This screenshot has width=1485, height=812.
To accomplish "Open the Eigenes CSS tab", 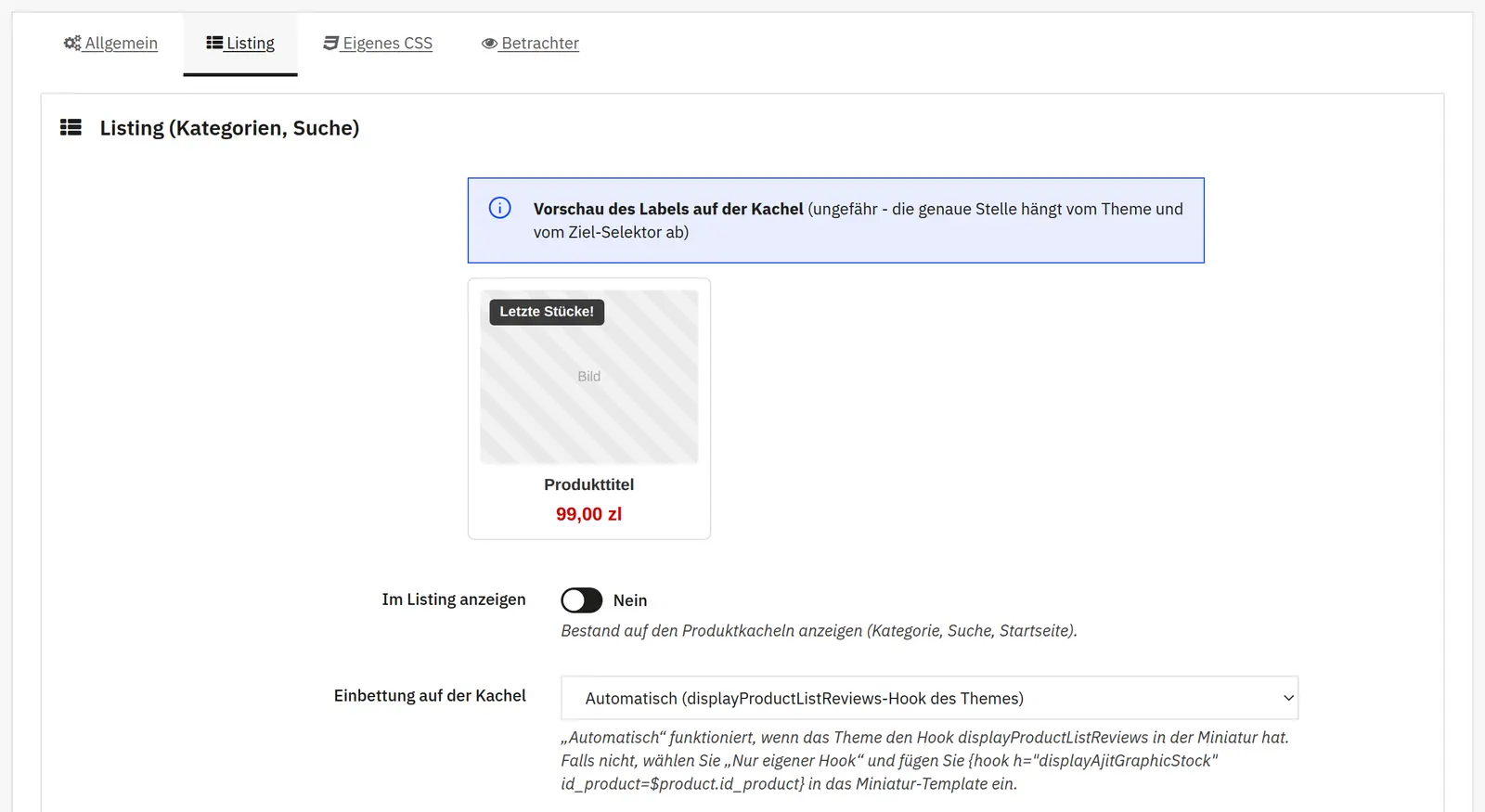I will (x=378, y=44).
